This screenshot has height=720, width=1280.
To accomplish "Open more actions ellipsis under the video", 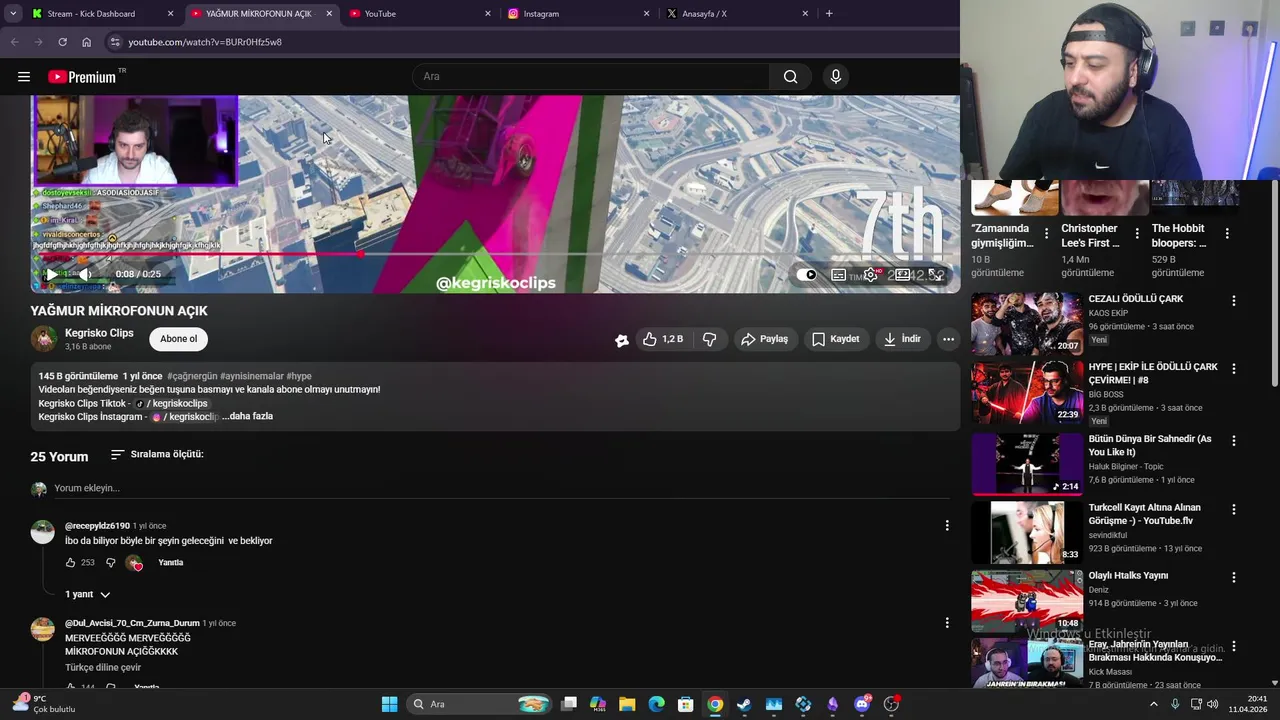I will 948,339.
